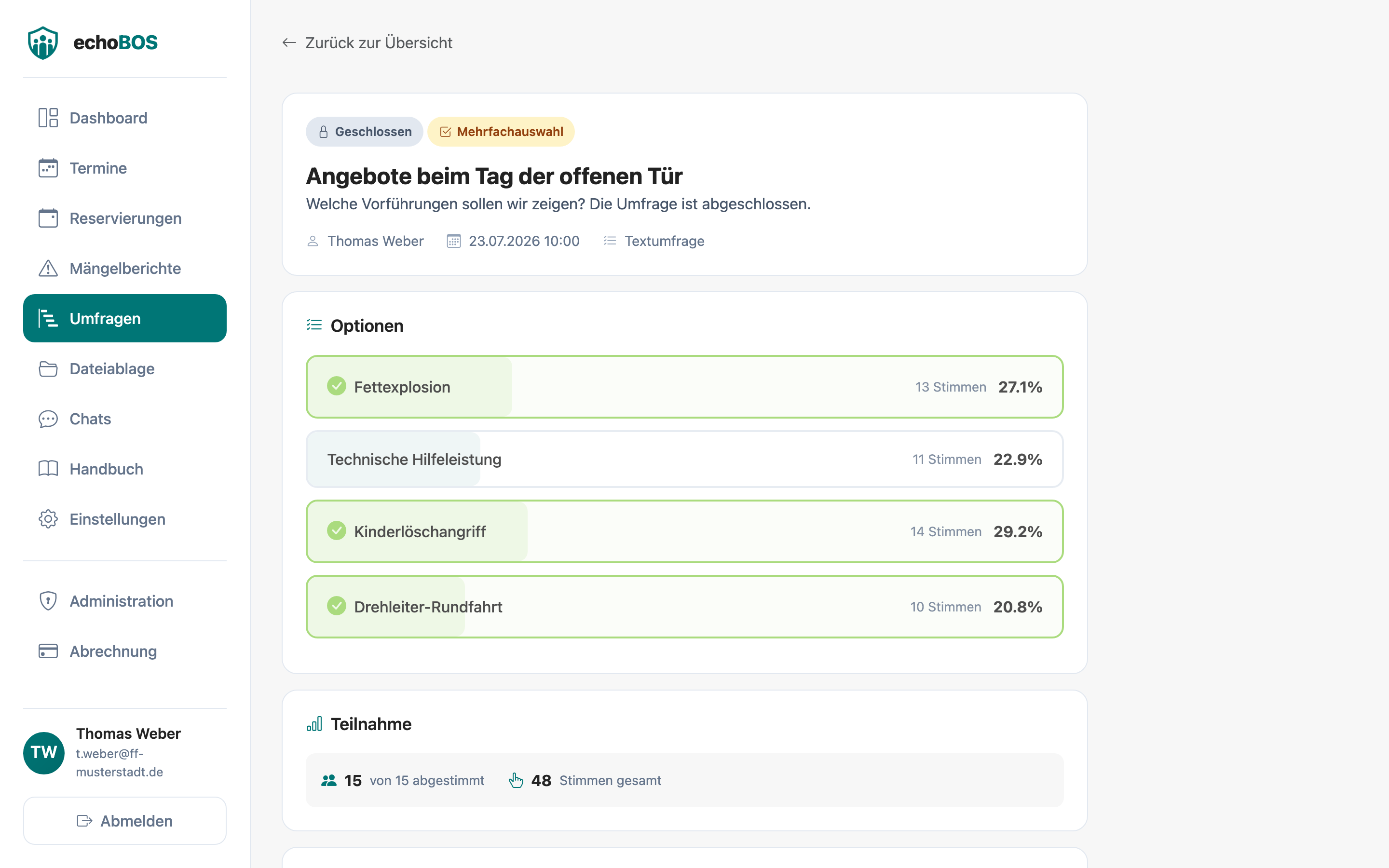
Task: Click the Administration shield icon
Action: click(48, 601)
